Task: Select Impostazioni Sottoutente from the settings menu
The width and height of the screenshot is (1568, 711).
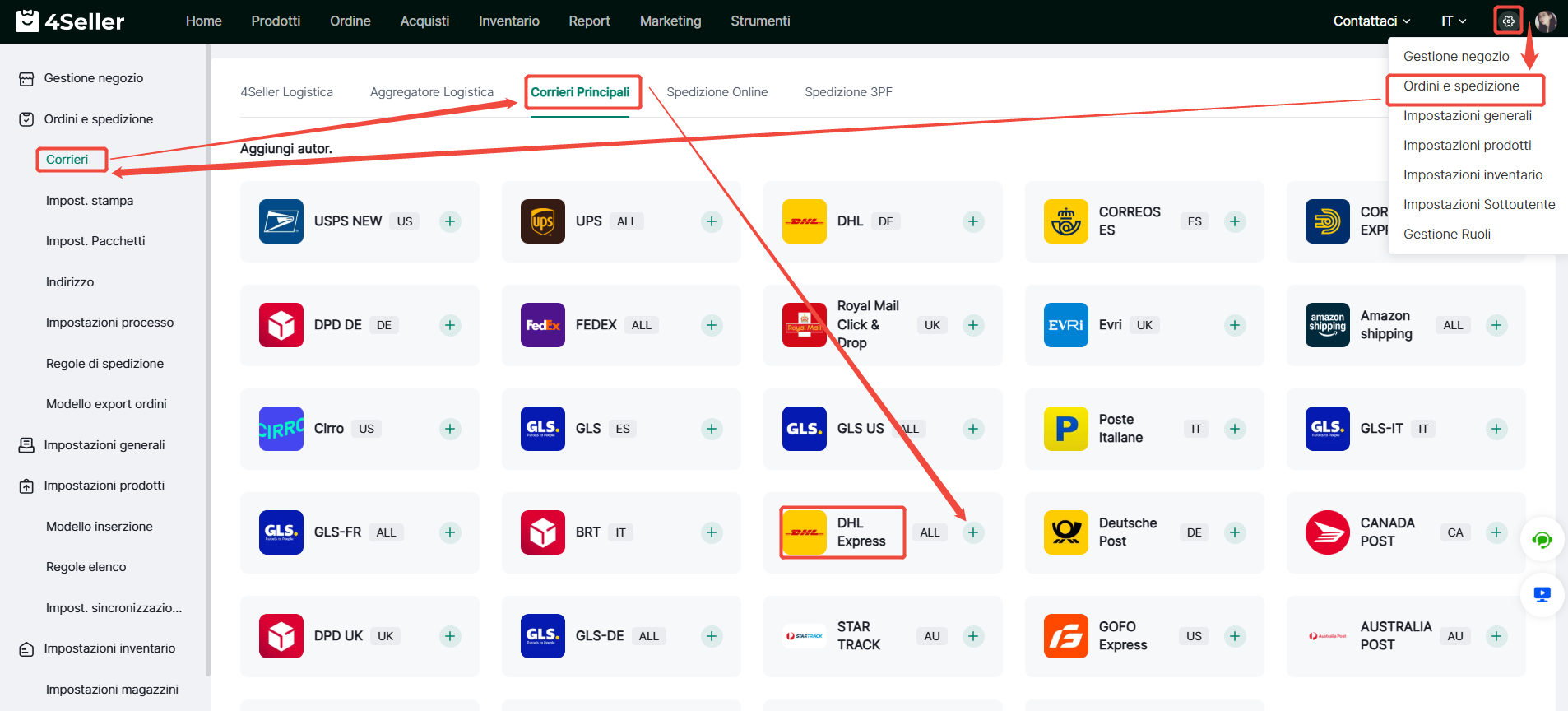Action: [1478, 204]
